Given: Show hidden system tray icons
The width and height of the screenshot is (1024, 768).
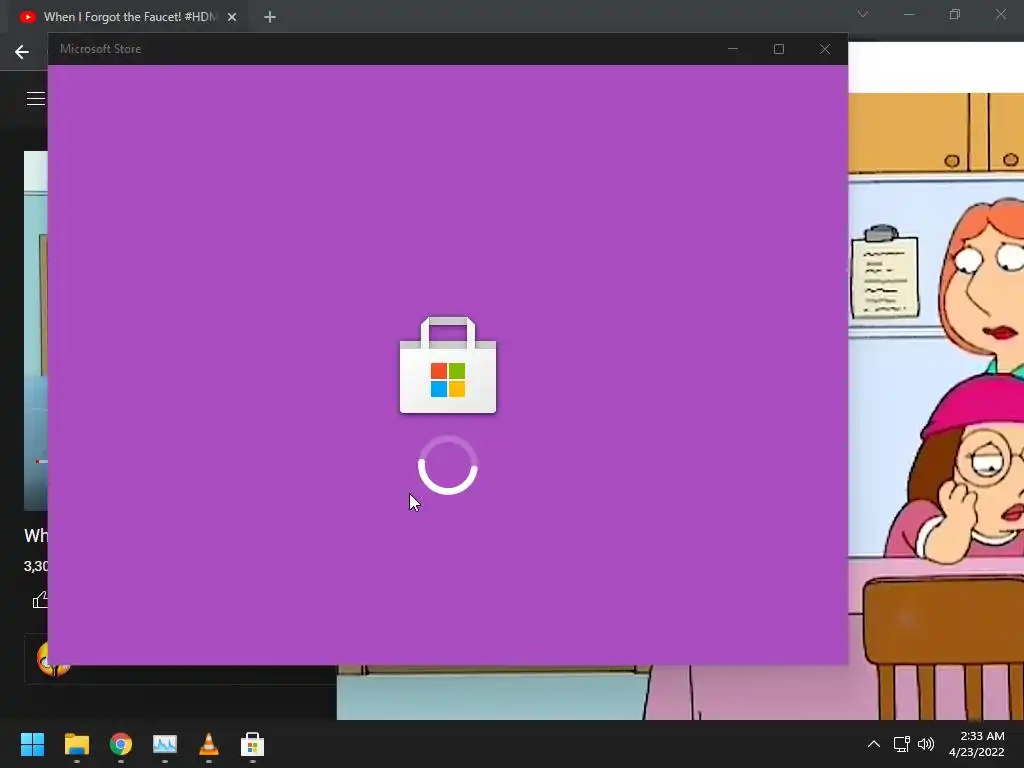Looking at the screenshot, I should (874, 744).
